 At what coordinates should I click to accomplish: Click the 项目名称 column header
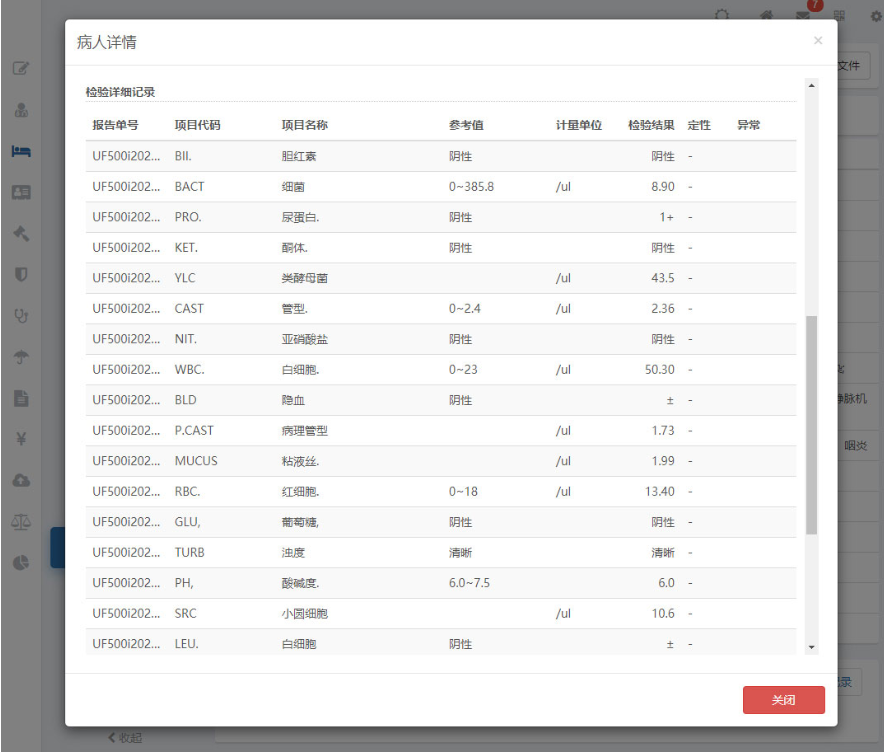click(304, 125)
